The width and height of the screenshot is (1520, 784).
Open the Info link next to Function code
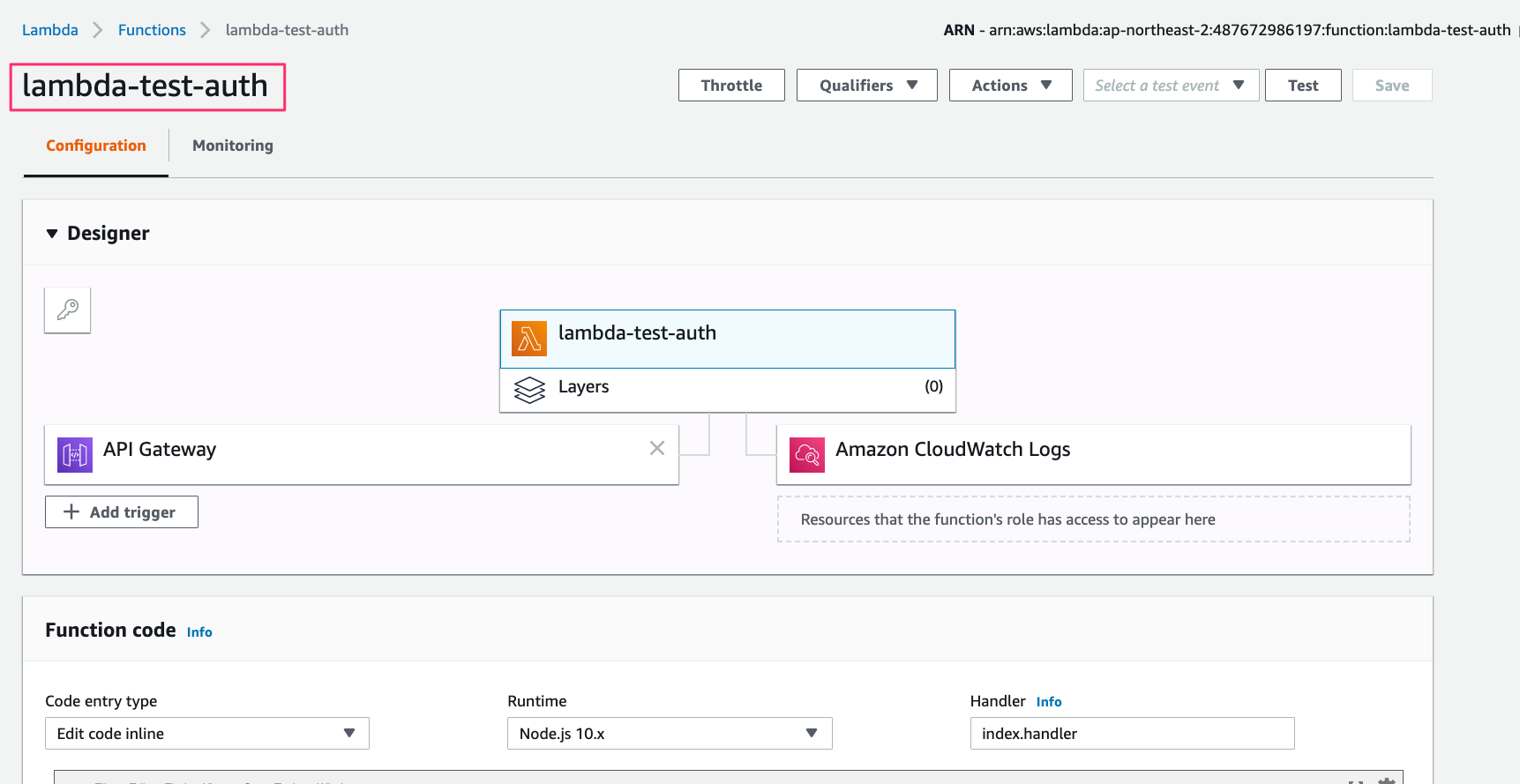pos(199,632)
